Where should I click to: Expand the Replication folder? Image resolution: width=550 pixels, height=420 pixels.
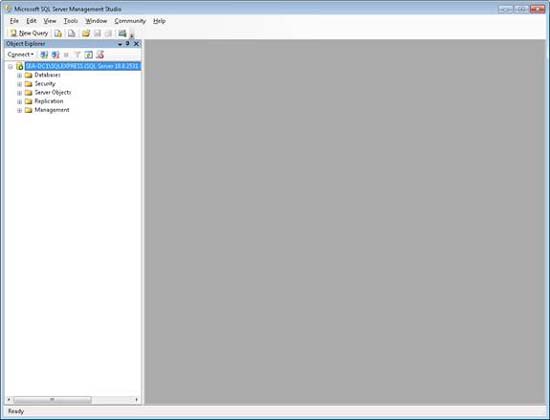click(x=20, y=102)
